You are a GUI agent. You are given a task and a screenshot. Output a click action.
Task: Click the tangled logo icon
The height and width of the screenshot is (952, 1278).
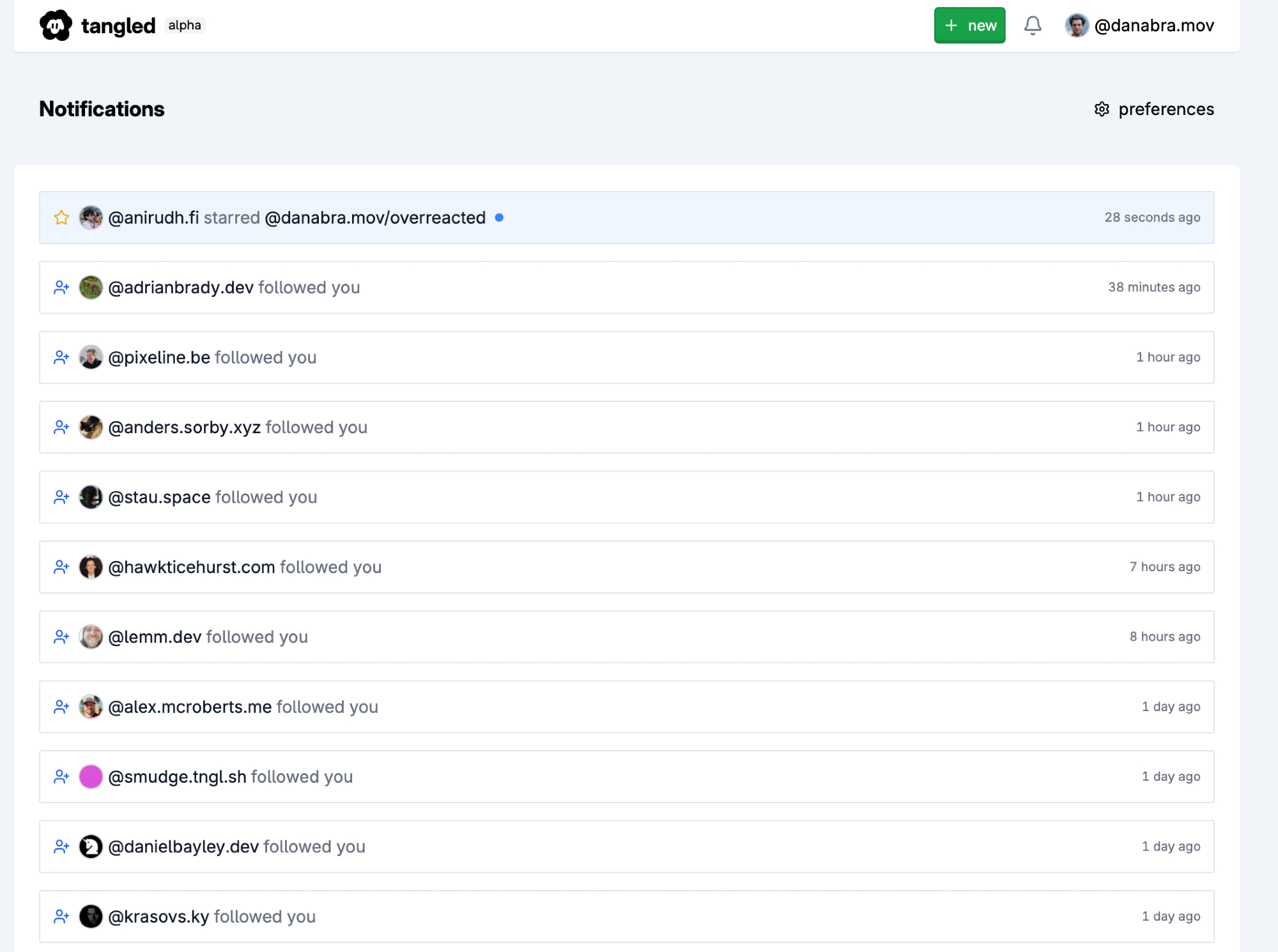click(56, 26)
